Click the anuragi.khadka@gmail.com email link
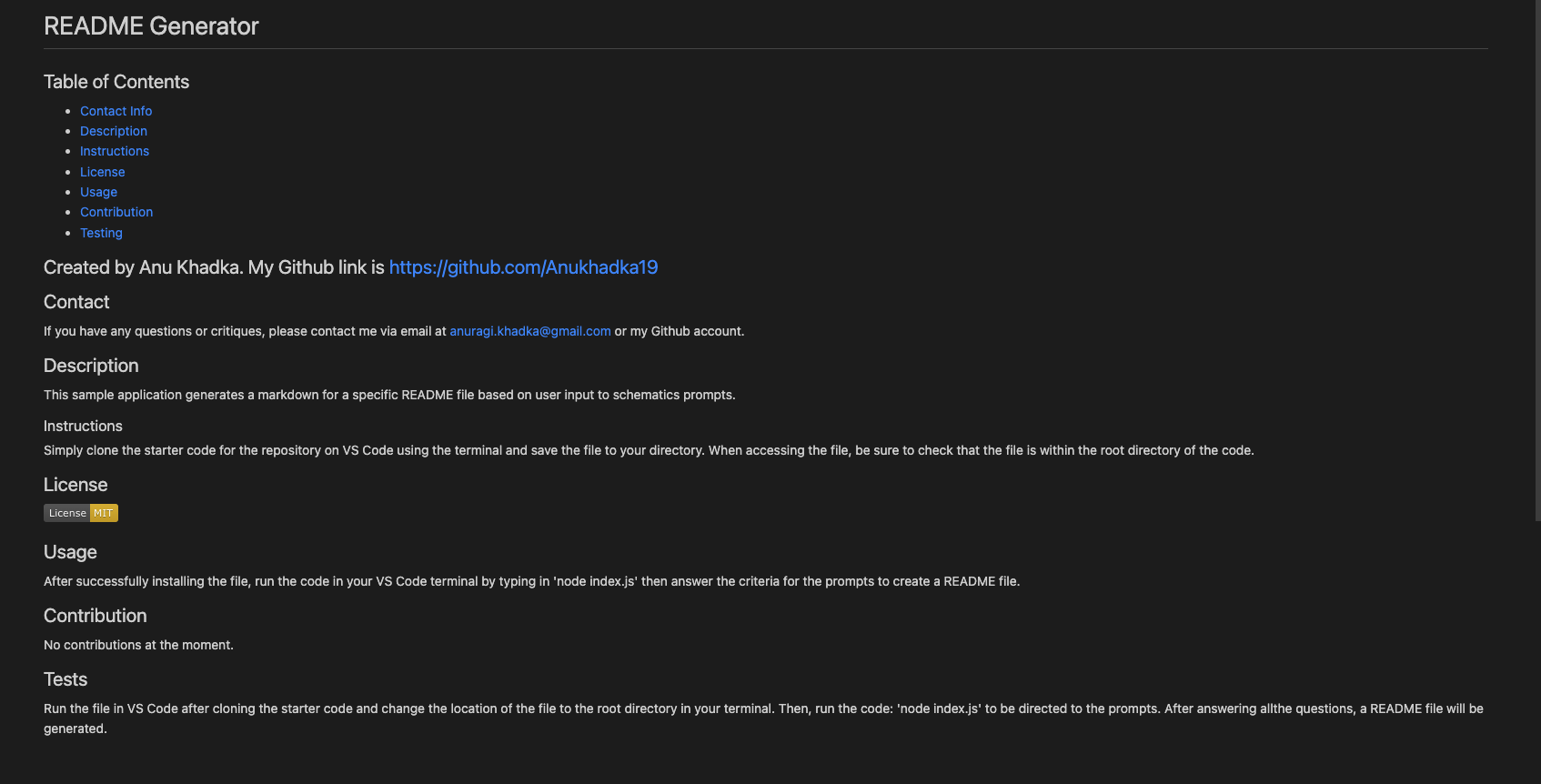This screenshot has height=784, width=1541. pyautogui.click(x=530, y=331)
